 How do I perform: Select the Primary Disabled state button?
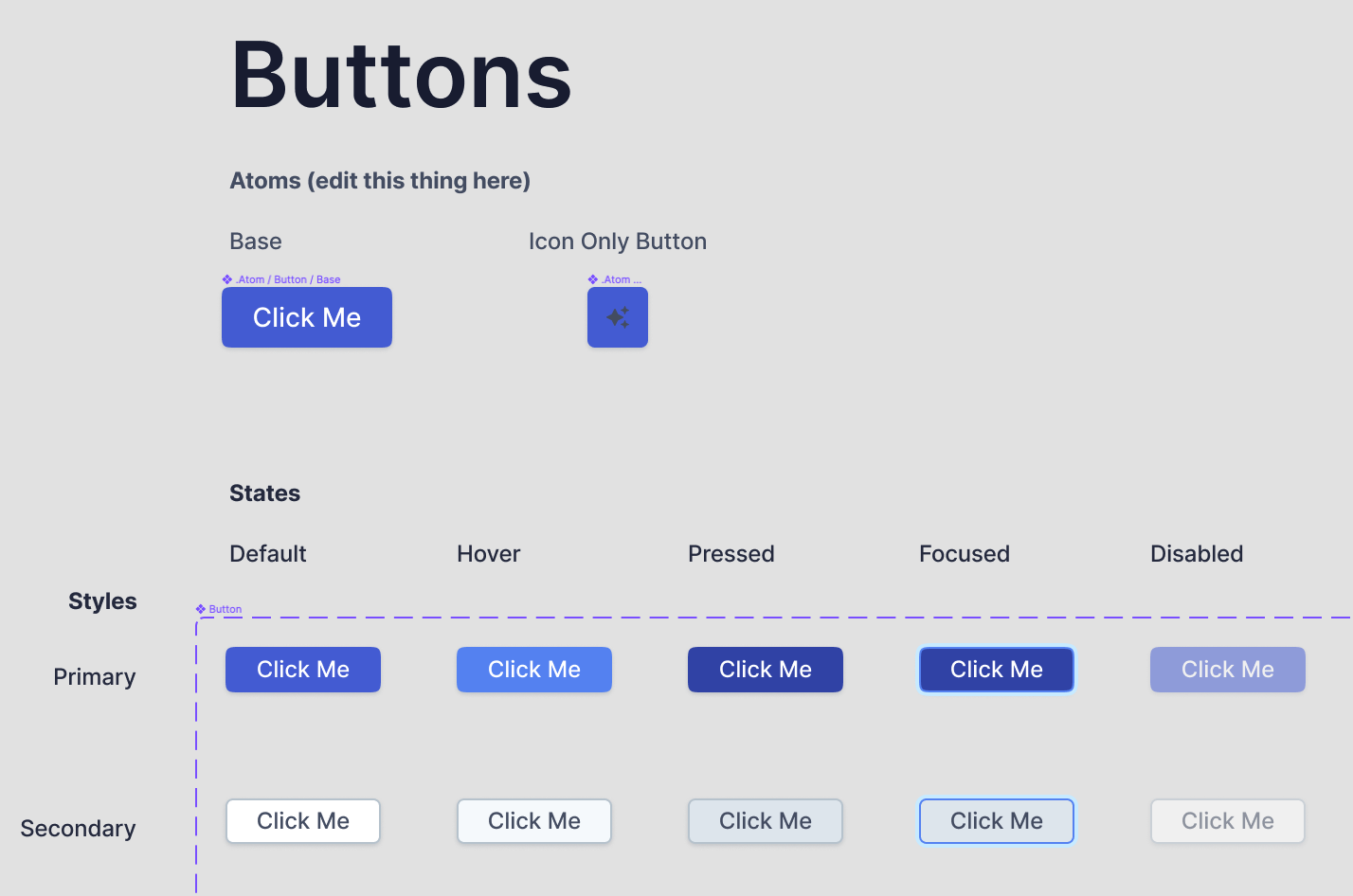1228,670
